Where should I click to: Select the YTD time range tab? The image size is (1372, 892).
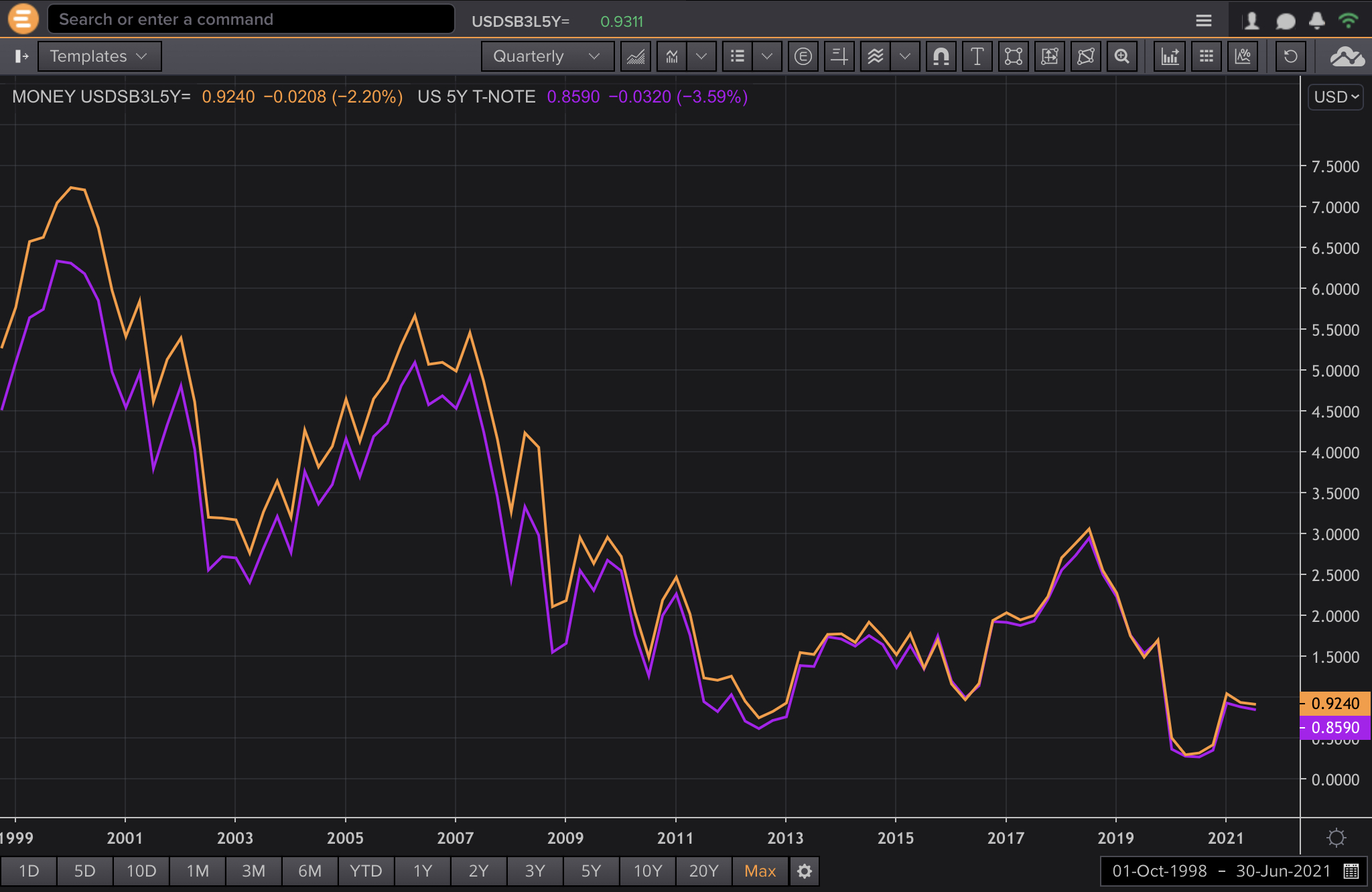(x=366, y=871)
